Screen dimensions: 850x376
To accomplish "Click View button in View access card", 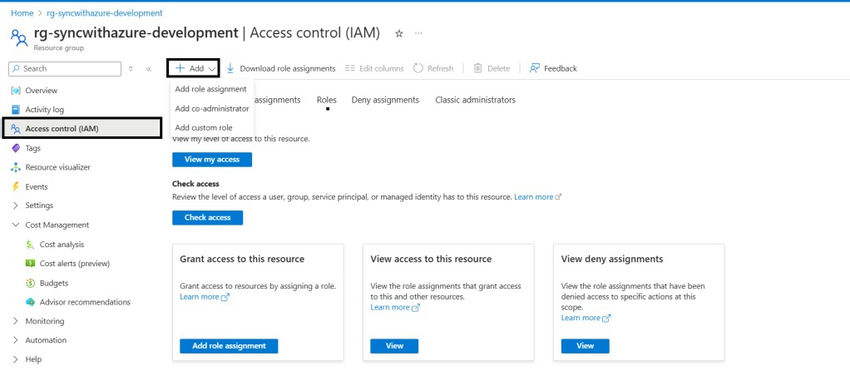I will pos(394,346).
